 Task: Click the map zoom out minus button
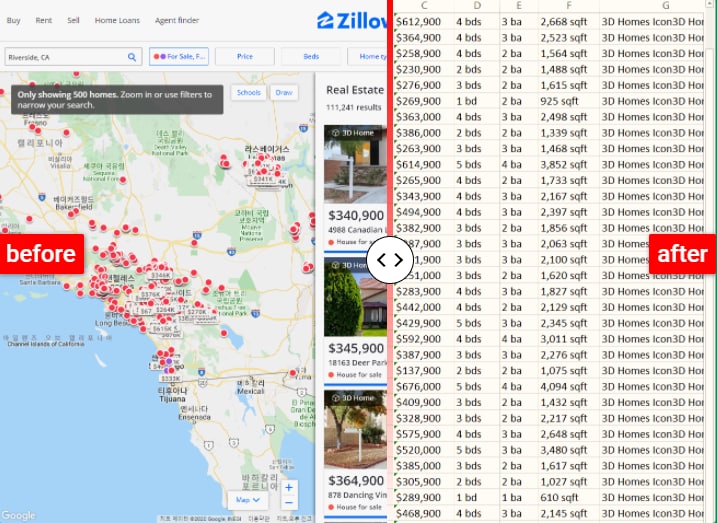click(x=289, y=502)
